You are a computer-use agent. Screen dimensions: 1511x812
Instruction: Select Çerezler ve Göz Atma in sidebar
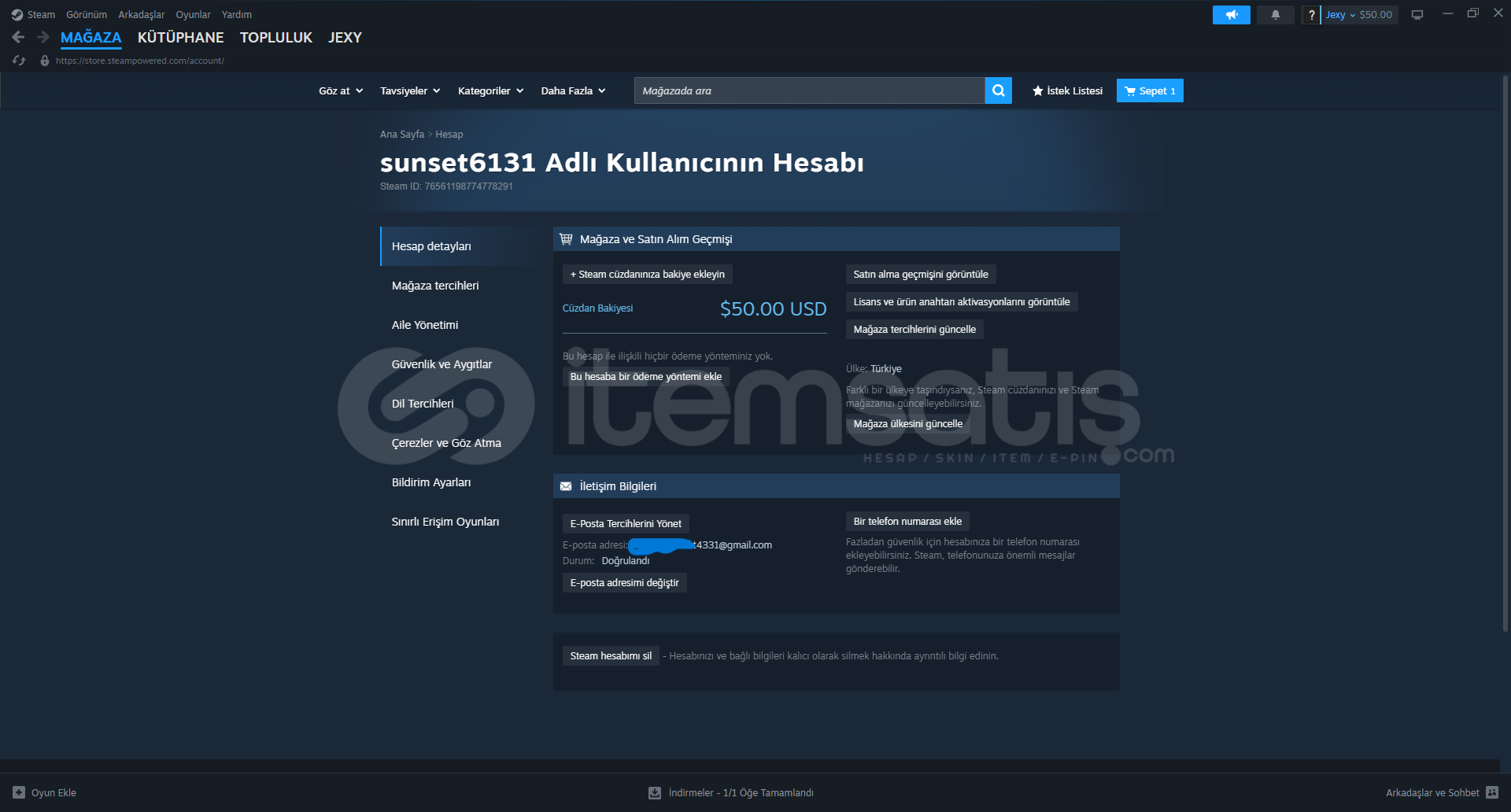tap(460, 443)
